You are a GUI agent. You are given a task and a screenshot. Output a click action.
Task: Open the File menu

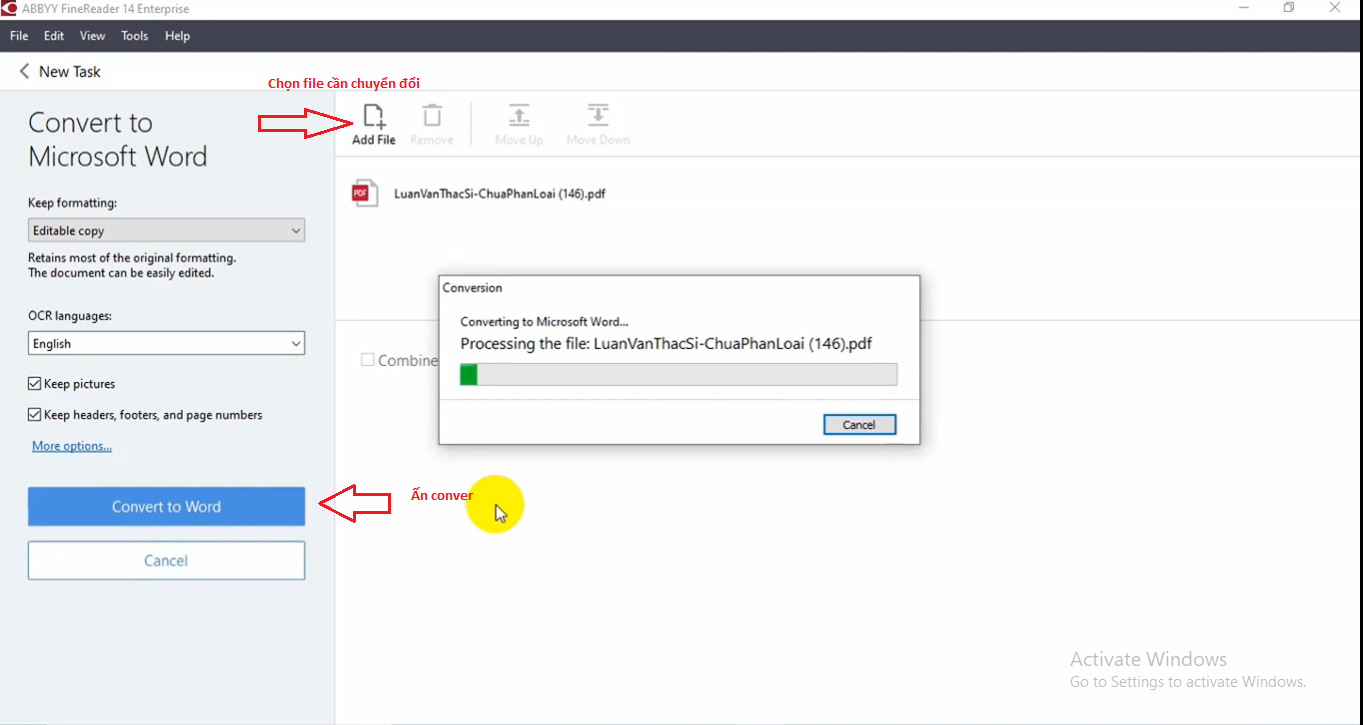(x=19, y=36)
